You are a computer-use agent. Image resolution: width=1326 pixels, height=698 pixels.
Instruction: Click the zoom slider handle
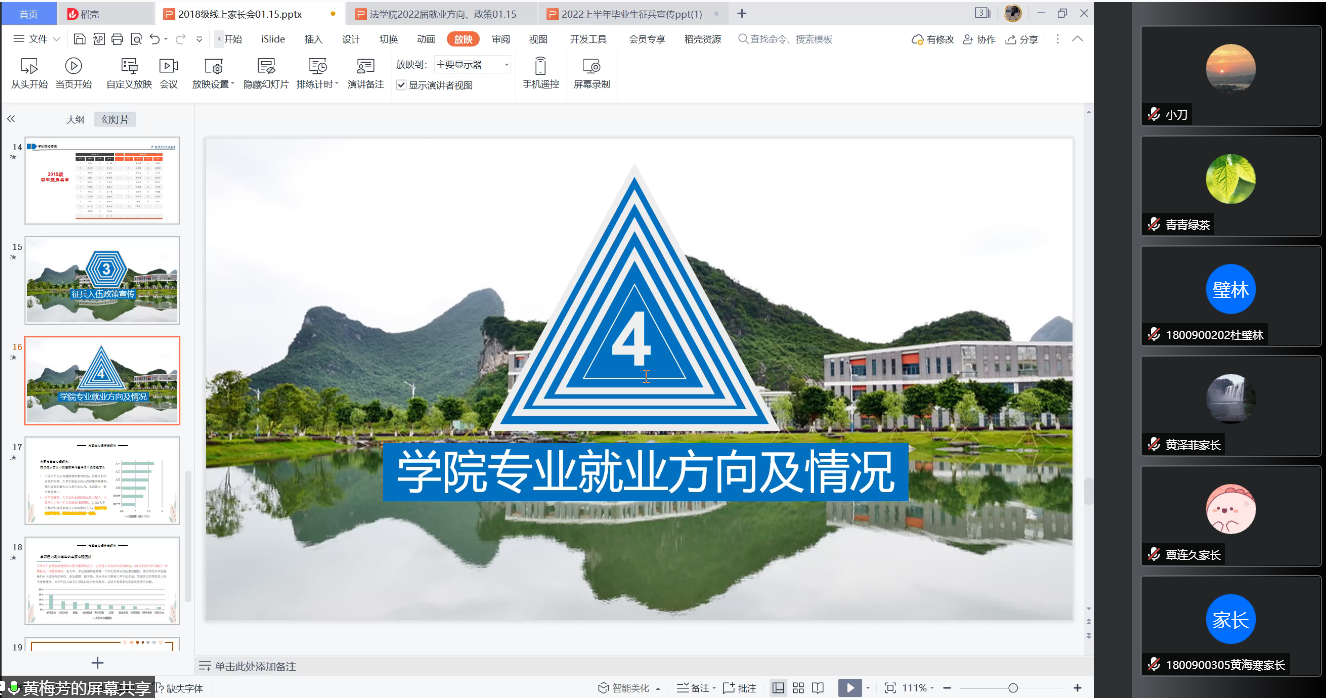[x=1013, y=688]
